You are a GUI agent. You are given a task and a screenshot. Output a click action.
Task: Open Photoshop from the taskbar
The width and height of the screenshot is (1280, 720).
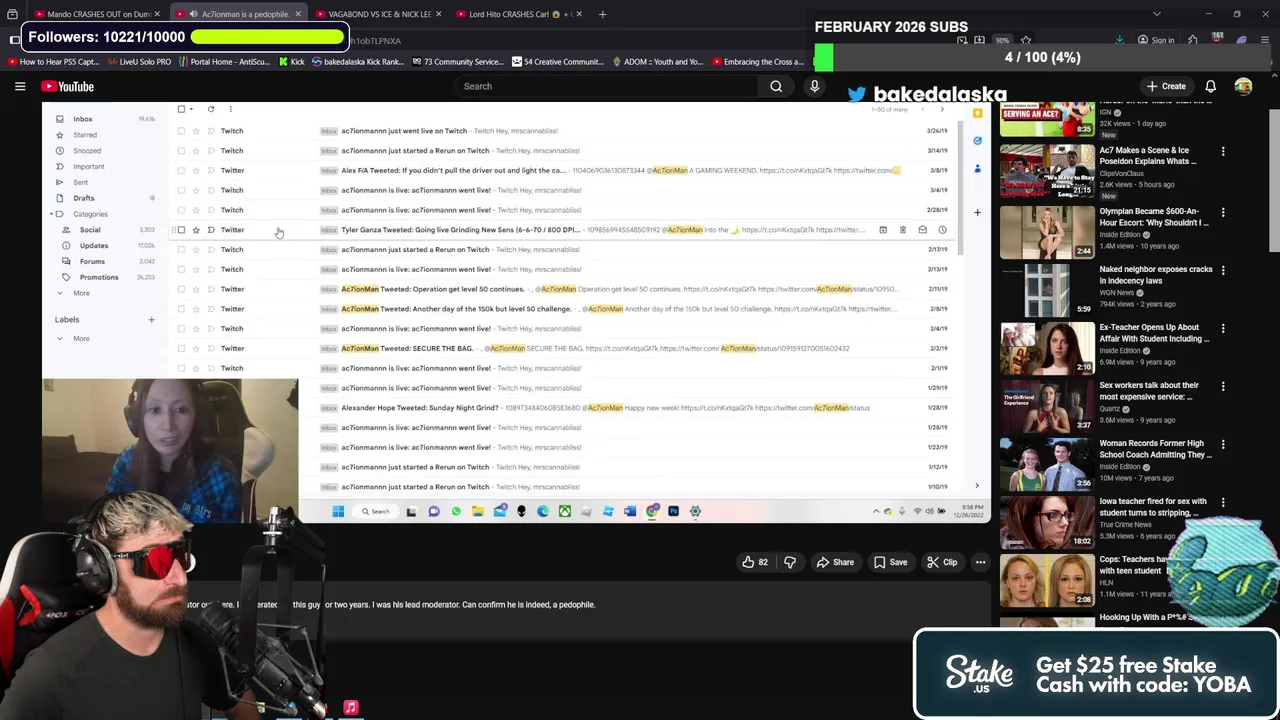[x=673, y=511]
